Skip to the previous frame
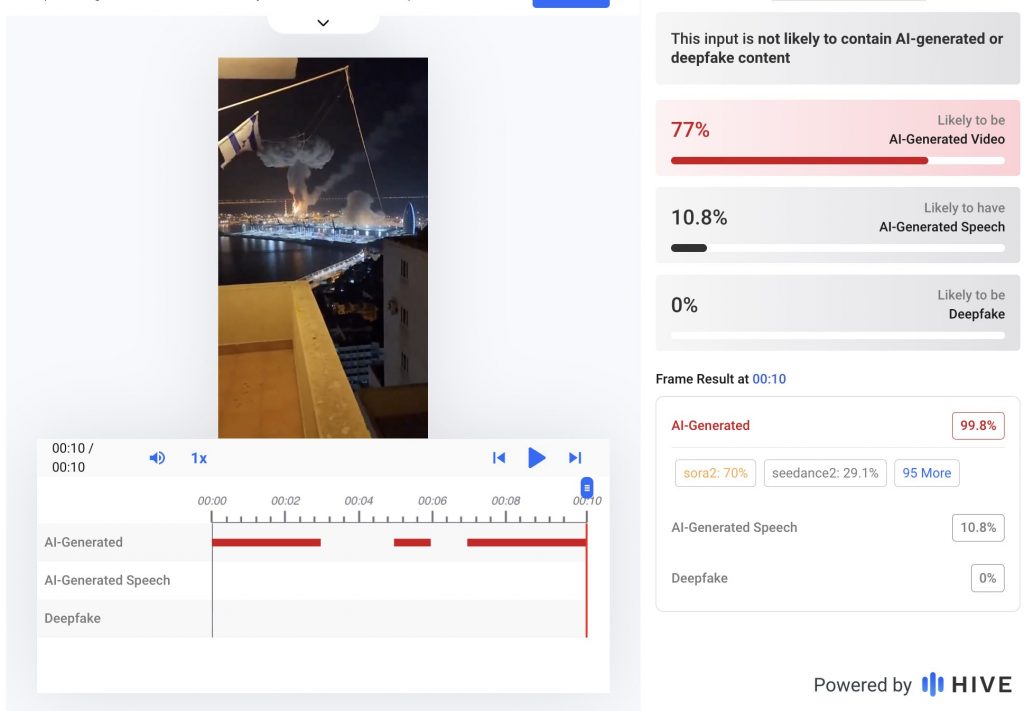Image resolution: width=1024 pixels, height=711 pixels. click(499, 458)
